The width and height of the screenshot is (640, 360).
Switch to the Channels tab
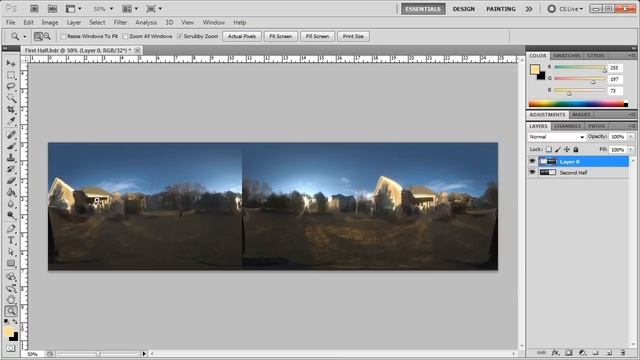[567, 126]
